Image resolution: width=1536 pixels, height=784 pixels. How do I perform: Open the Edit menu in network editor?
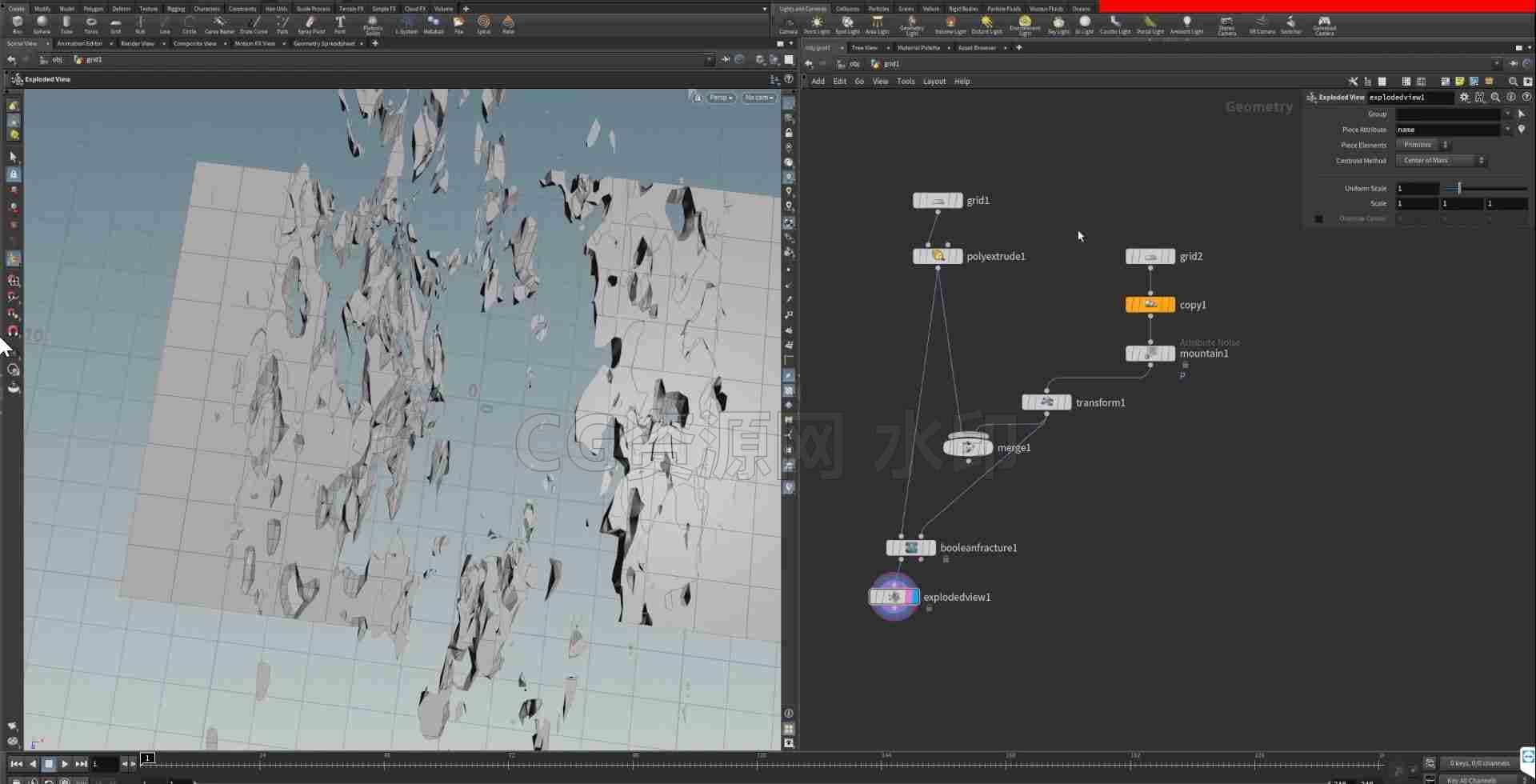[839, 81]
